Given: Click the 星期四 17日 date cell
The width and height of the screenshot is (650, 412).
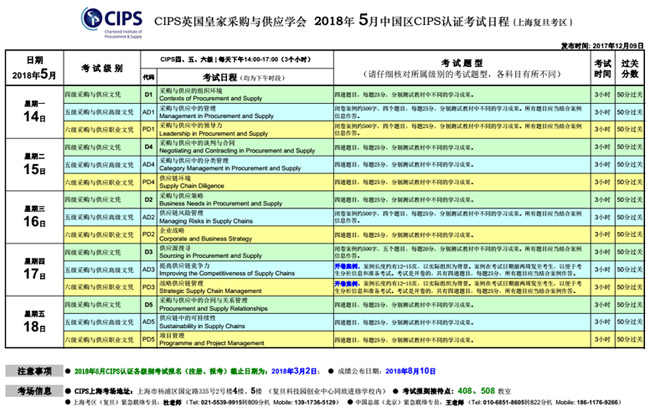Looking at the screenshot, I should pos(34,269).
